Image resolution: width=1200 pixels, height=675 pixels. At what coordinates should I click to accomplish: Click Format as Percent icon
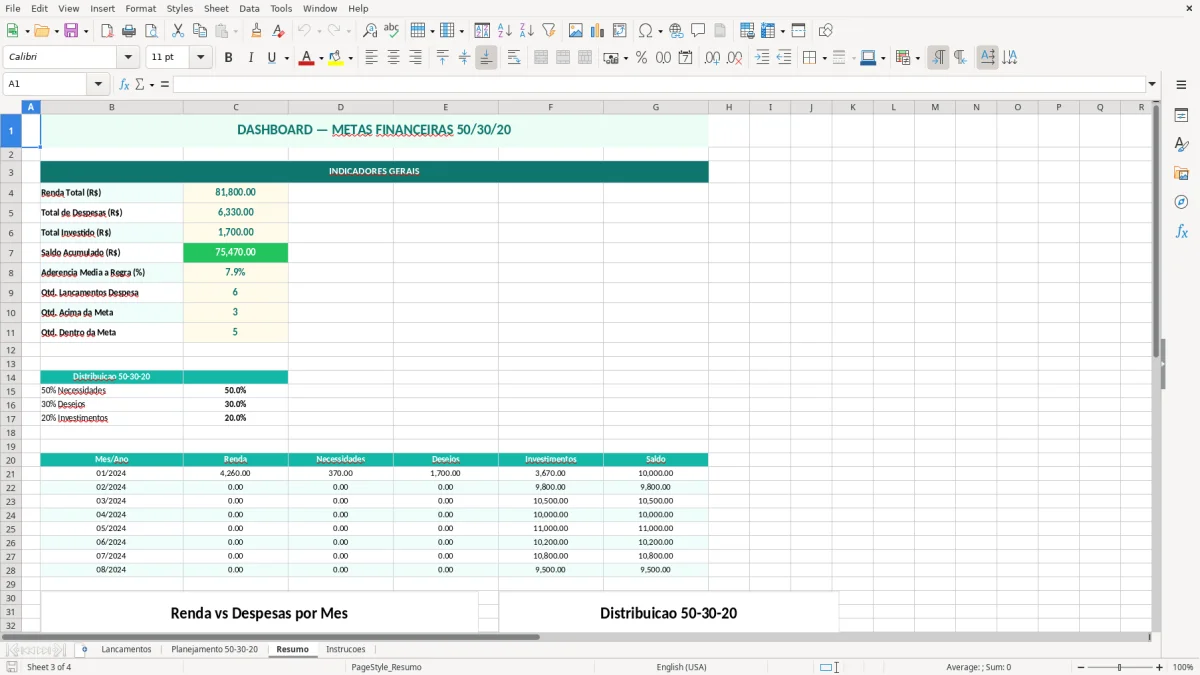(x=642, y=58)
